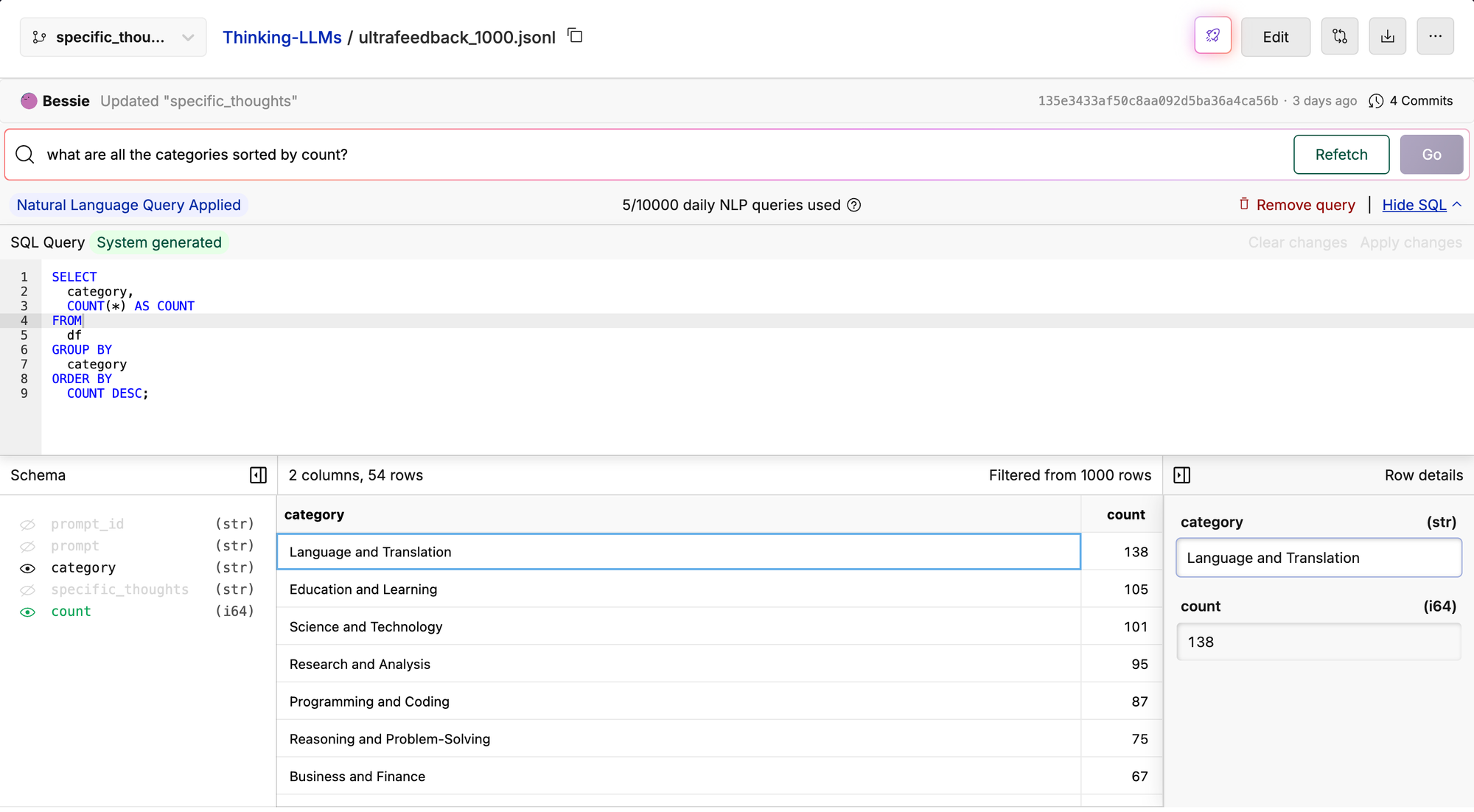Collapse the Row details panel icon
This screenshot has width=1474, height=812.
[x=1181, y=475]
